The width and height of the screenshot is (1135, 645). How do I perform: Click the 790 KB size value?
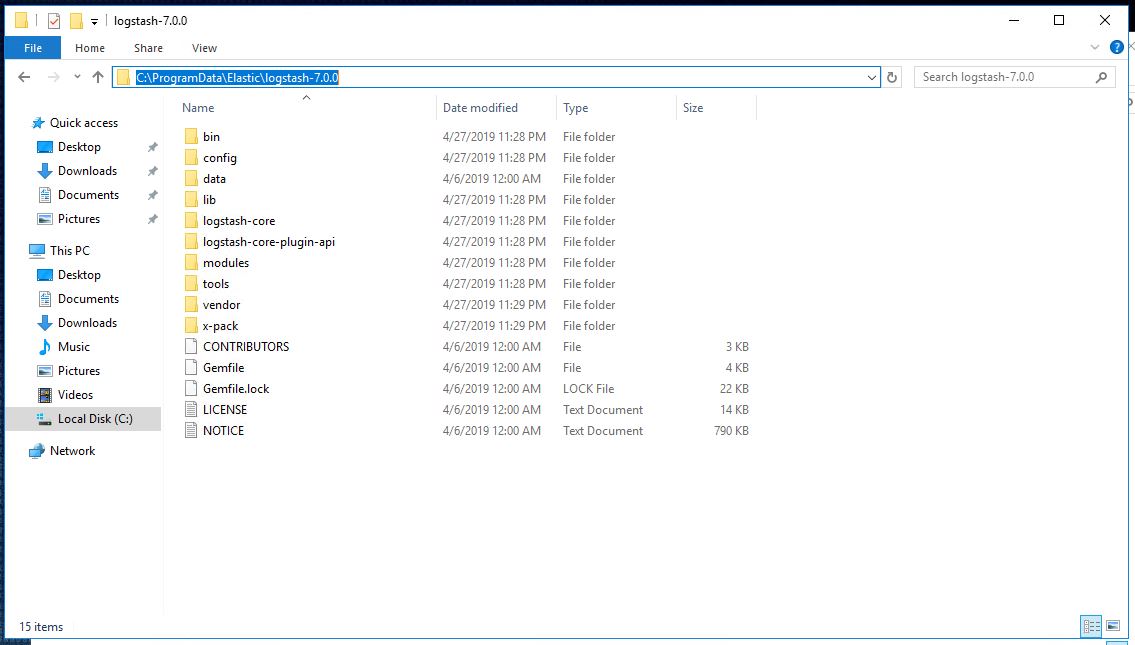731,431
